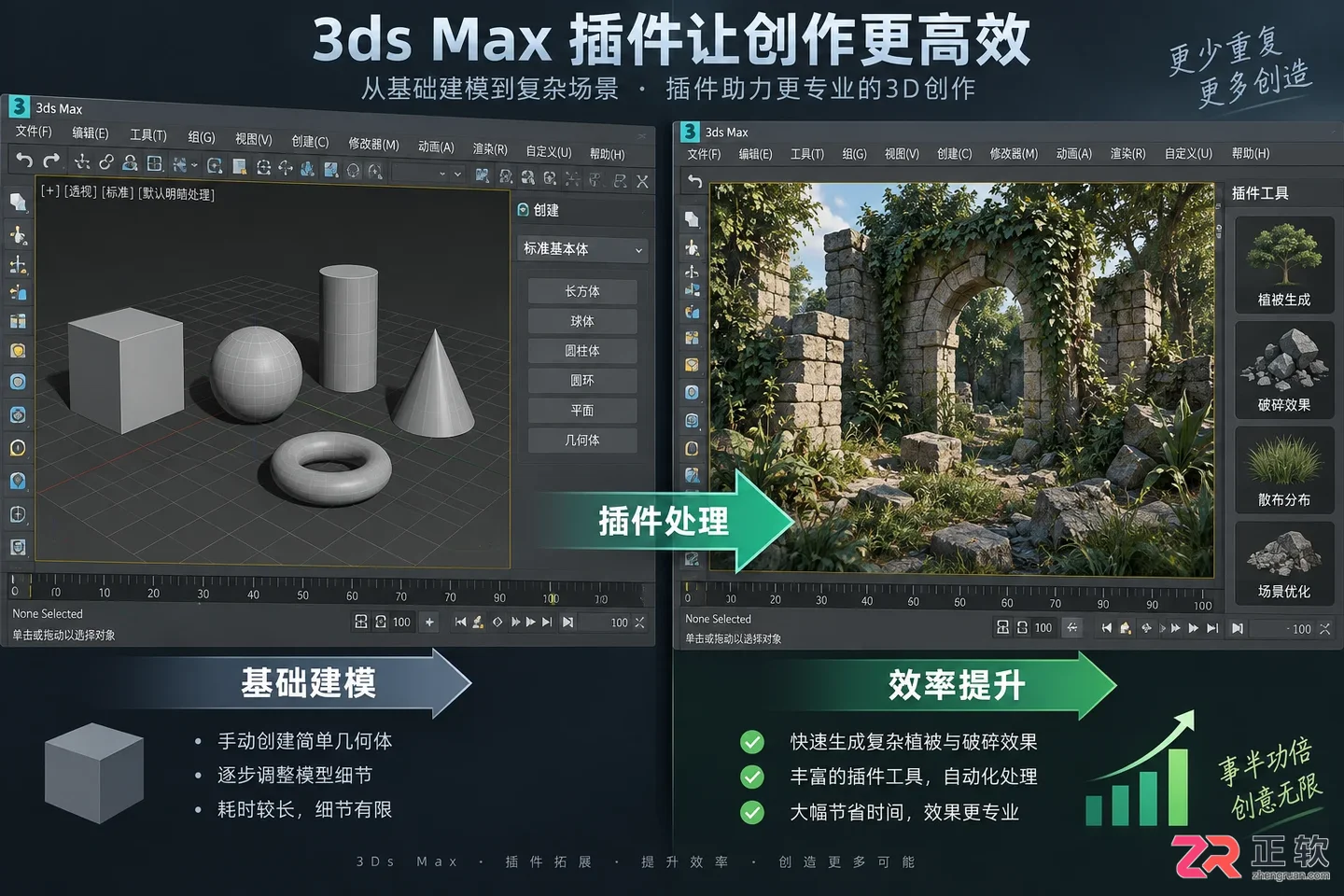Click the 圆柱体 button
The image size is (1344, 896).
(x=582, y=351)
